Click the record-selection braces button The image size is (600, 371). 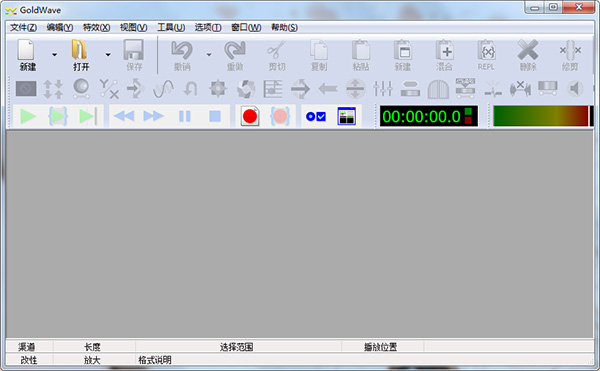click(280, 116)
